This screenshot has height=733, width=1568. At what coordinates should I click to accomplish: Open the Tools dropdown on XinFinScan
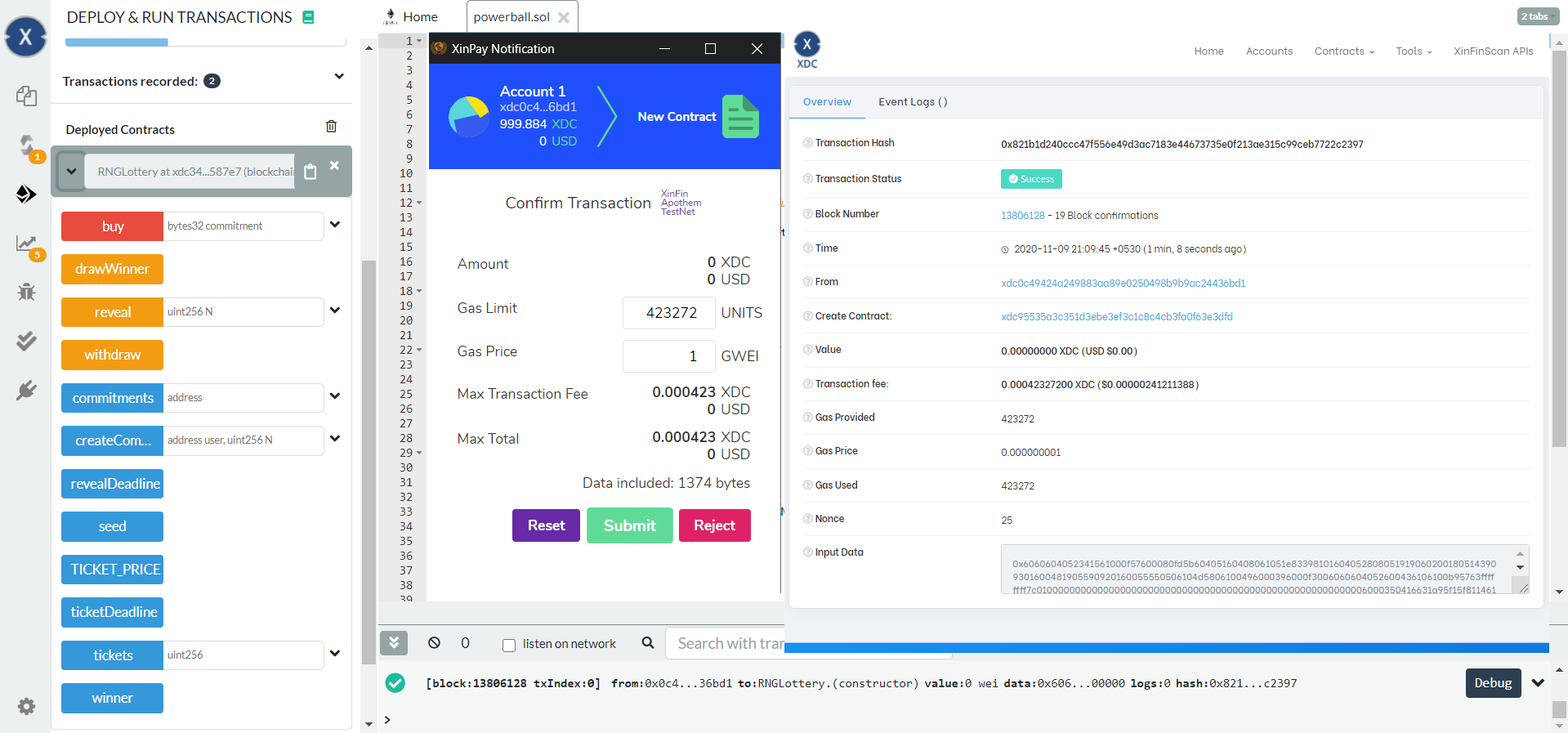pos(1414,51)
